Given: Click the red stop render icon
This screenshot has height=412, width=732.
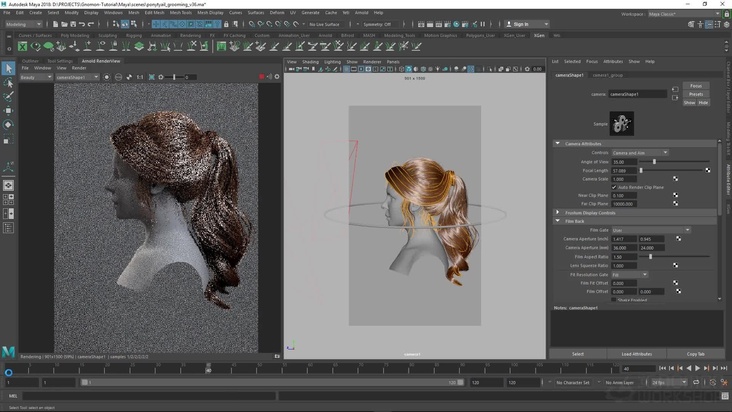Looking at the screenshot, I should point(262,77).
